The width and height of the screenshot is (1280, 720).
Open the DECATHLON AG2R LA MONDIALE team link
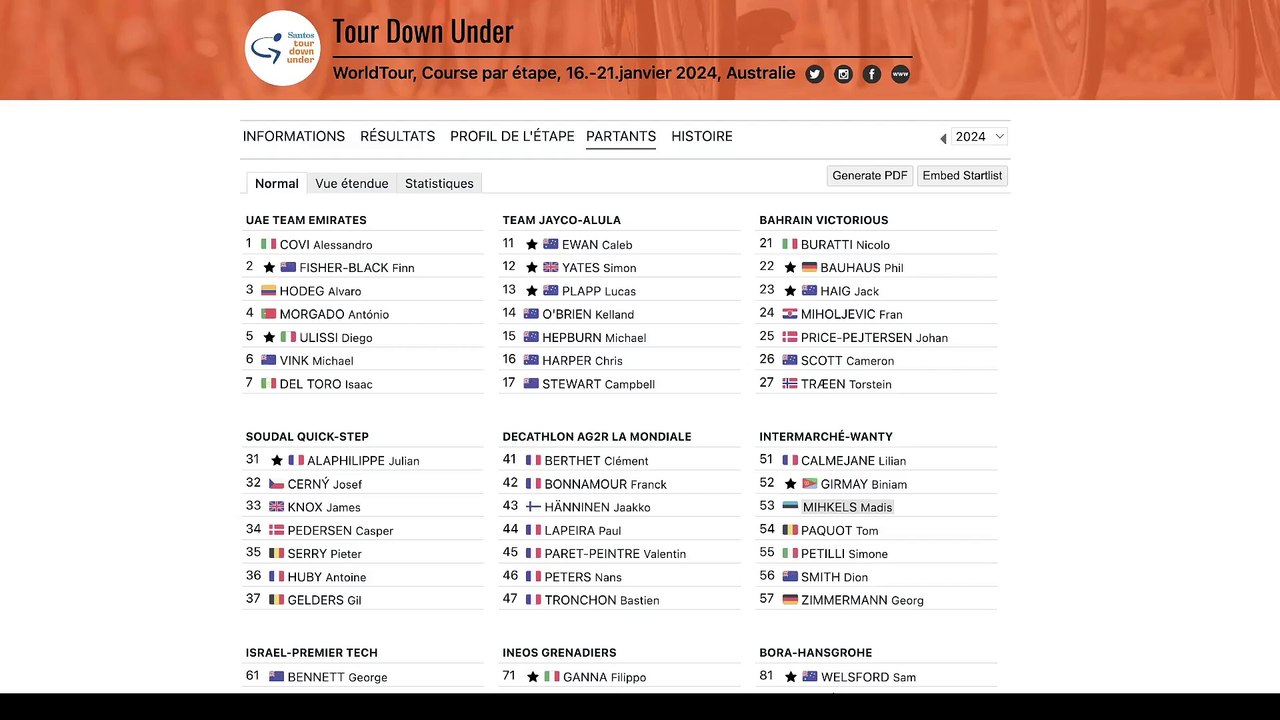(x=597, y=437)
